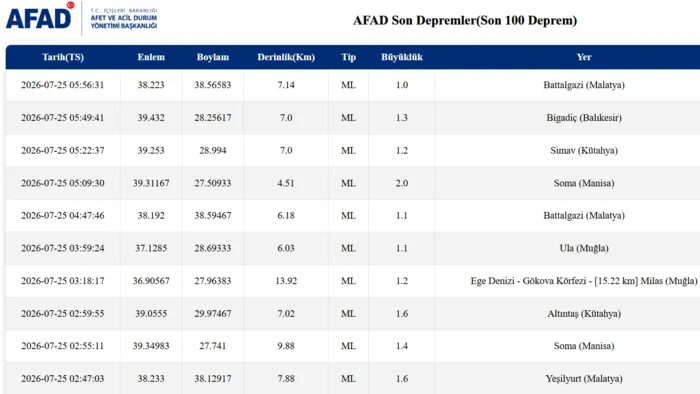Viewport: 700px width, 394px height.
Task: Click depth value 7.02
Action: coord(286,314)
